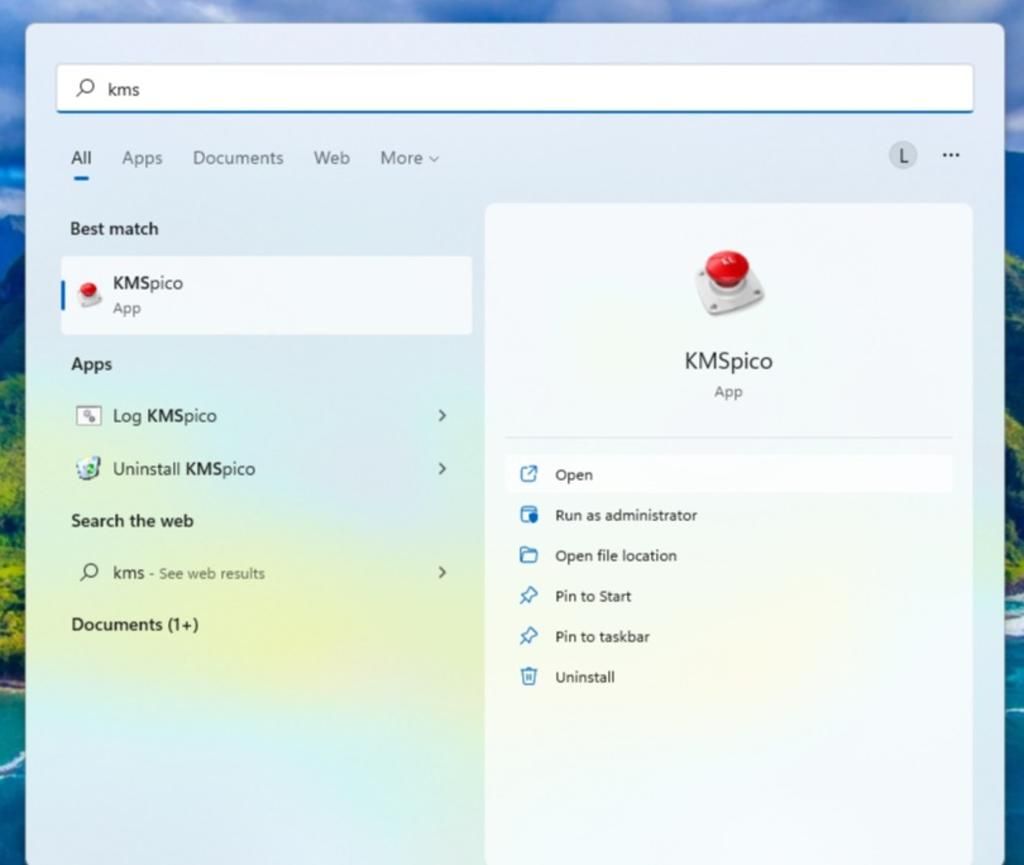Switch to the Web tab
Viewport: 1024px width, 865px height.
pos(331,158)
